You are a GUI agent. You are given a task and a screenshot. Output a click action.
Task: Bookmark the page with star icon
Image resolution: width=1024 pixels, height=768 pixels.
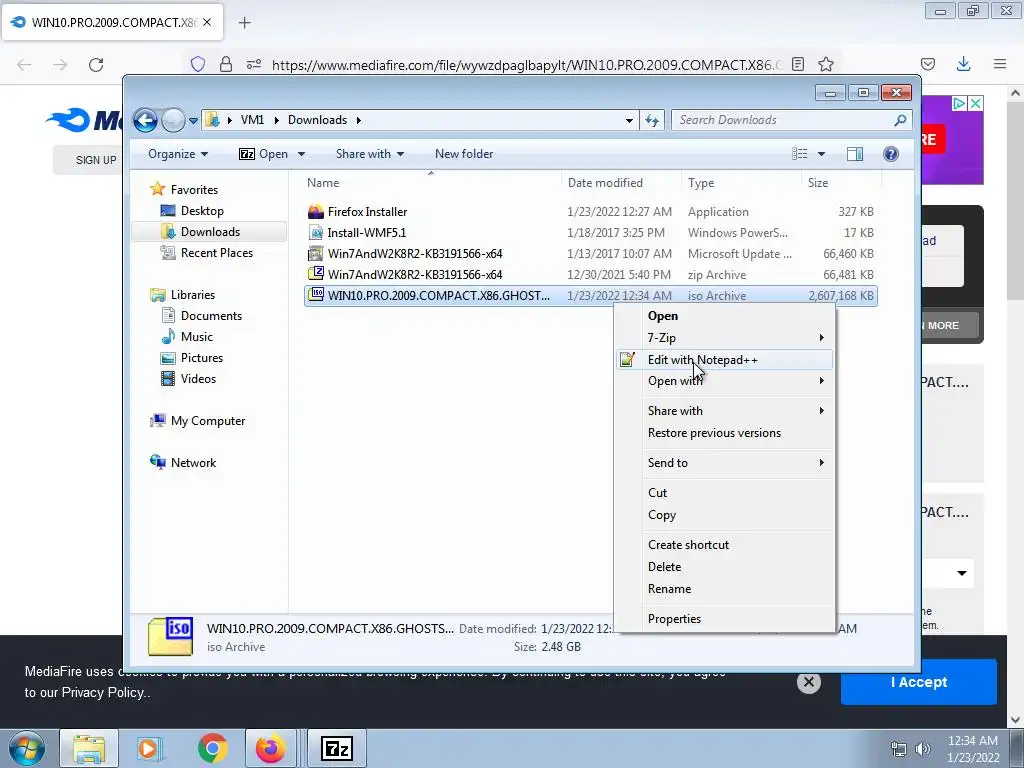pos(826,64)
